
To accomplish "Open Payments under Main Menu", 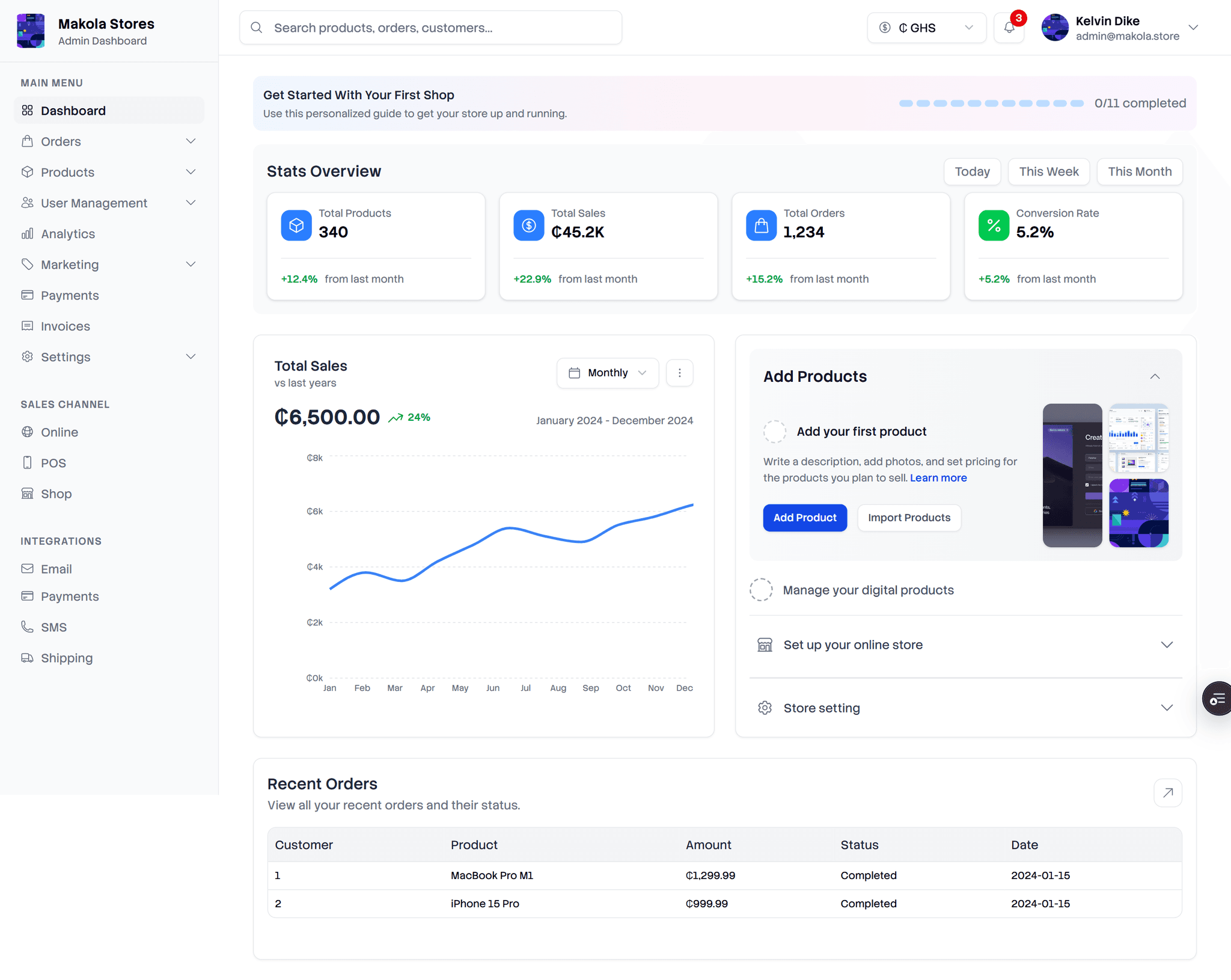I will coord(109,295).
